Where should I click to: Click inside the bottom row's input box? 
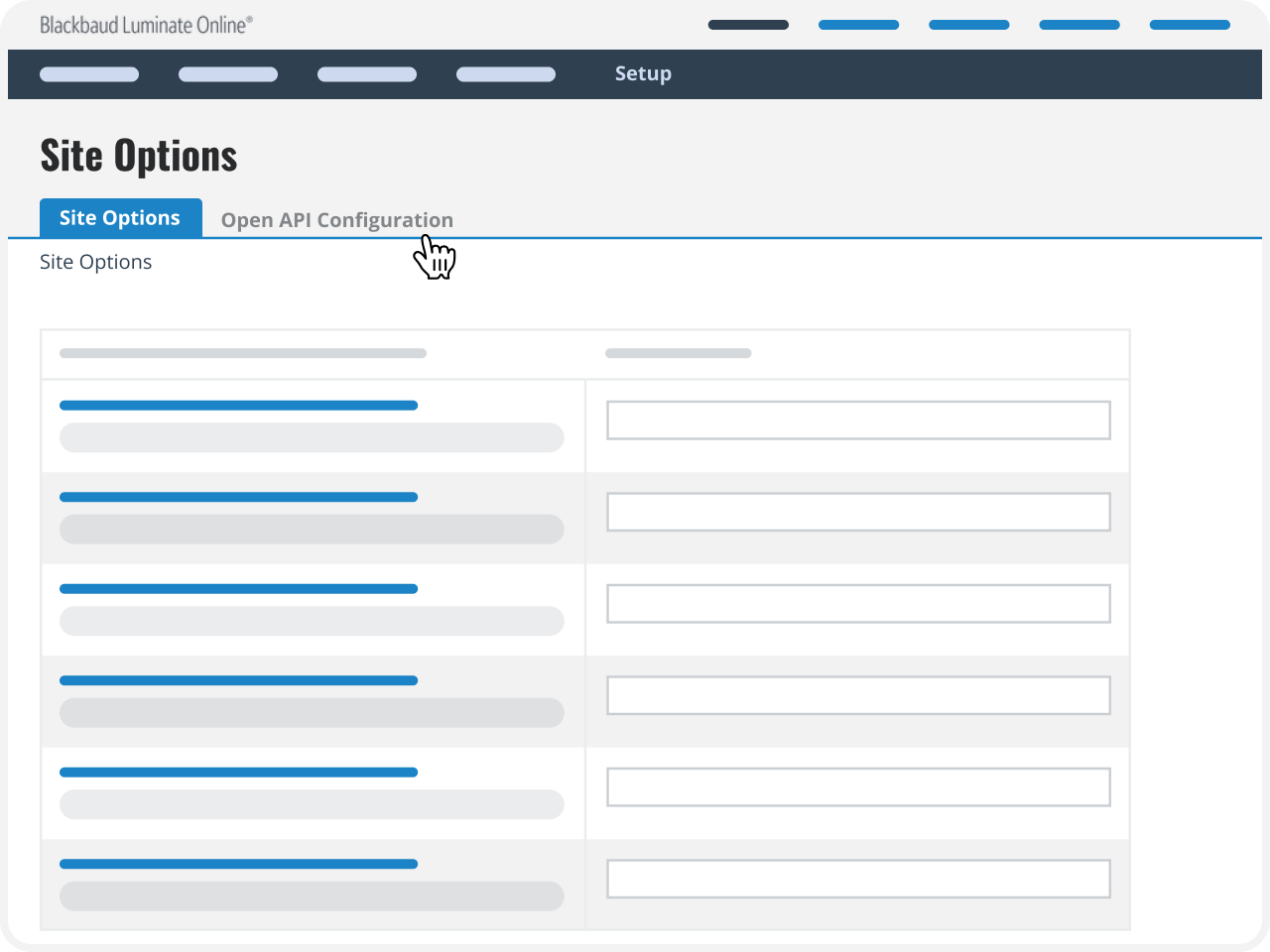click(857, 878)
